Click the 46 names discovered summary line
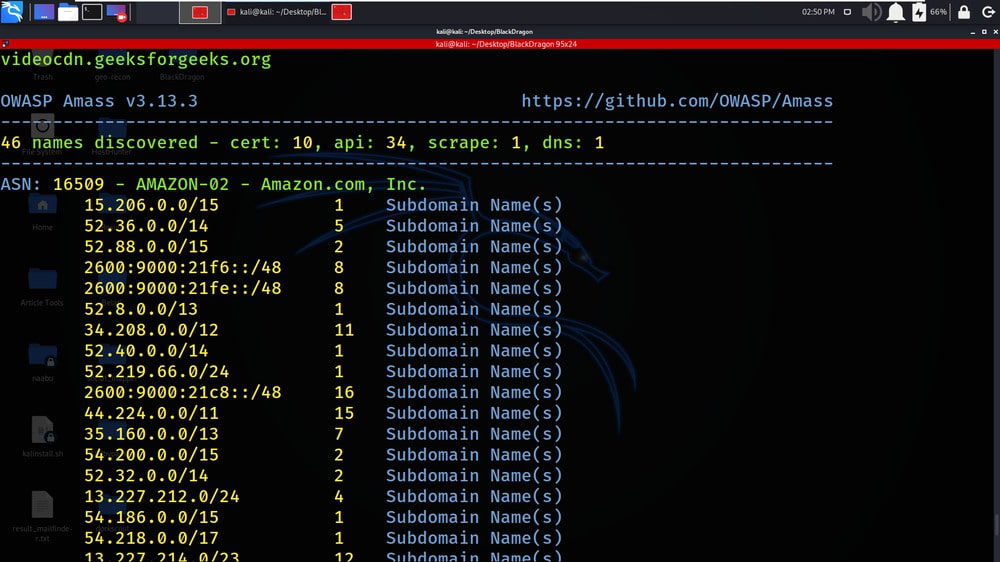This screenshot has width=1000, height=562. point(302,143)
